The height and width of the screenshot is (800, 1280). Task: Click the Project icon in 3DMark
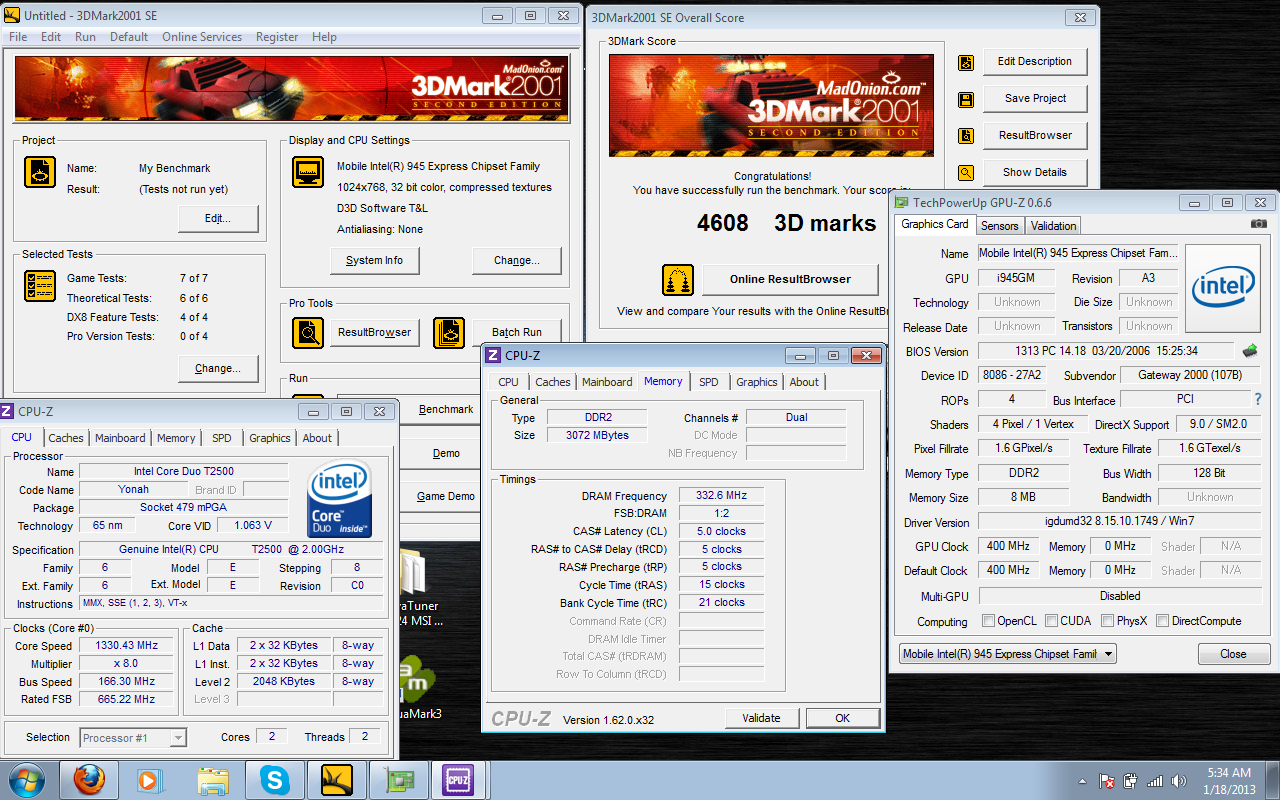40,172
